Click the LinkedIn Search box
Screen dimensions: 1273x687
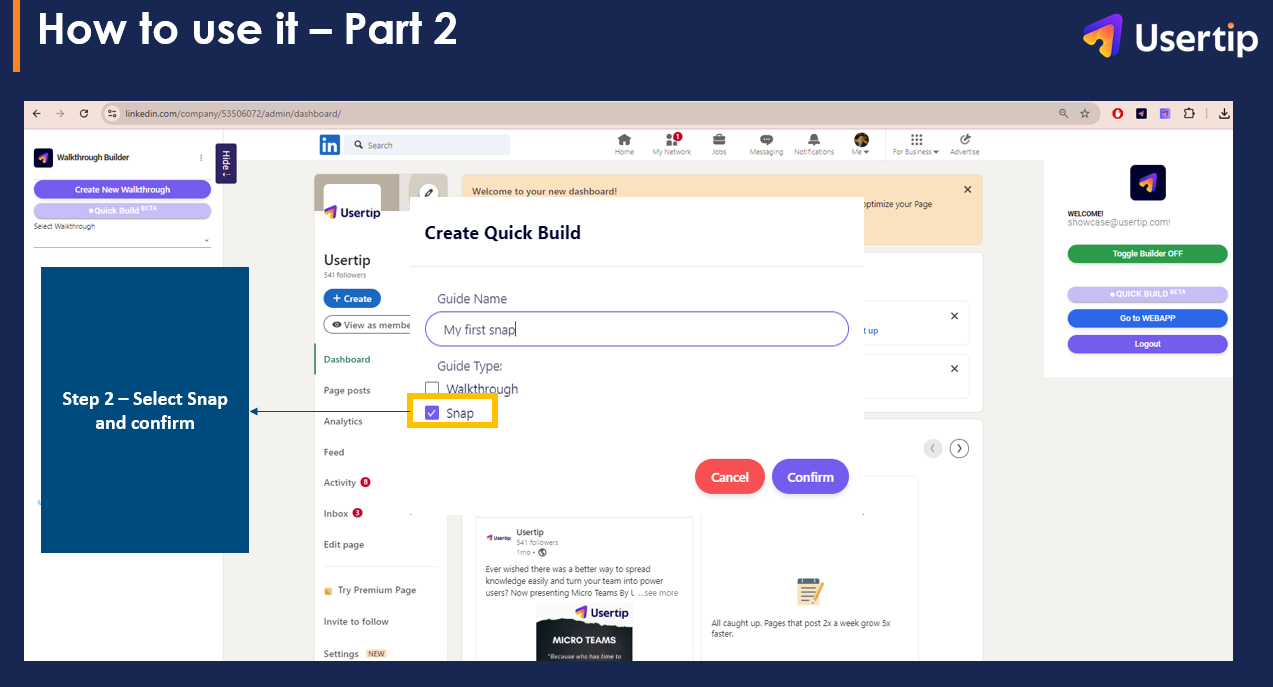[427, 145]
